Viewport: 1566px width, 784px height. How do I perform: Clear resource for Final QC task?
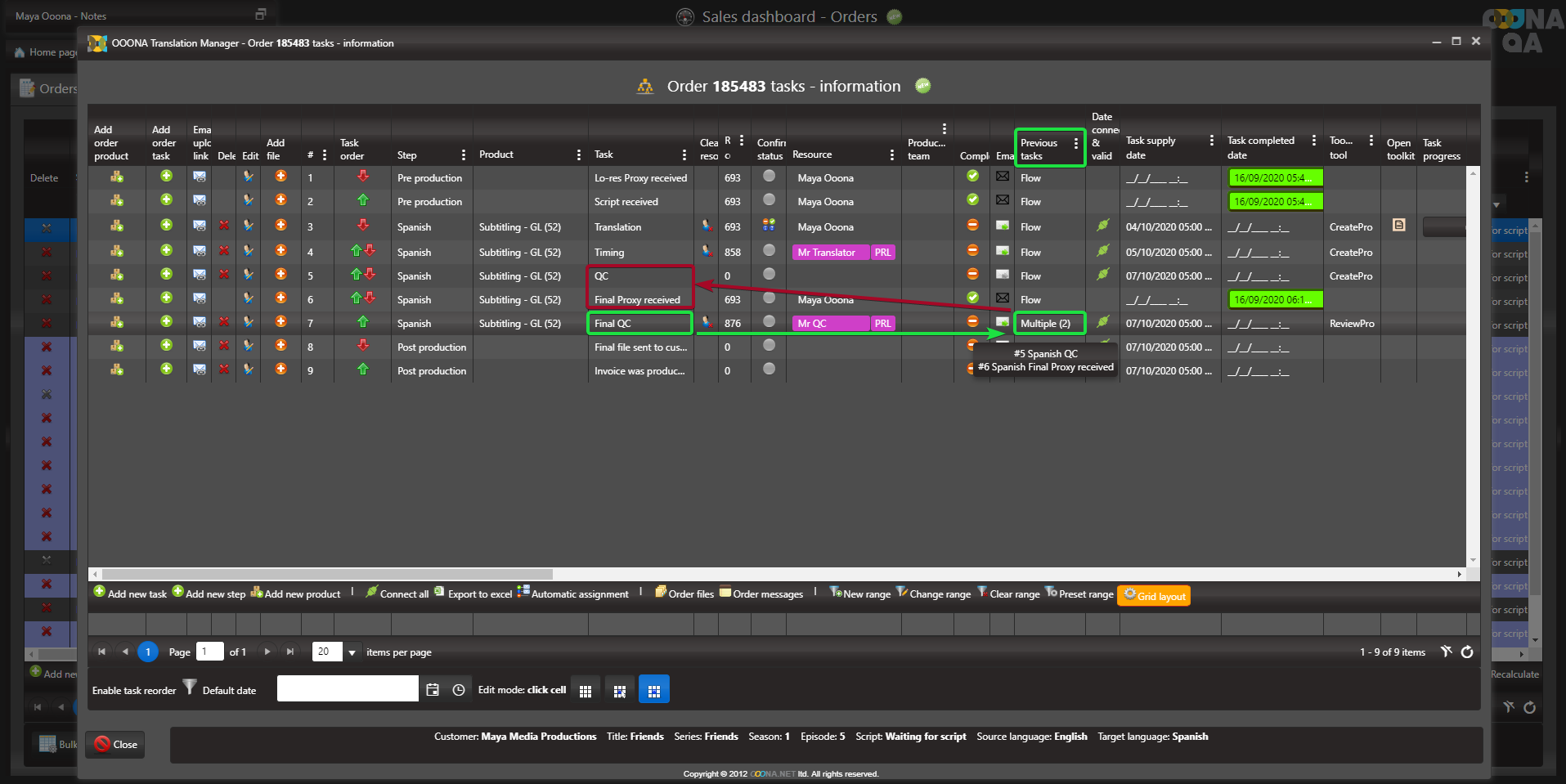[707, 322]
